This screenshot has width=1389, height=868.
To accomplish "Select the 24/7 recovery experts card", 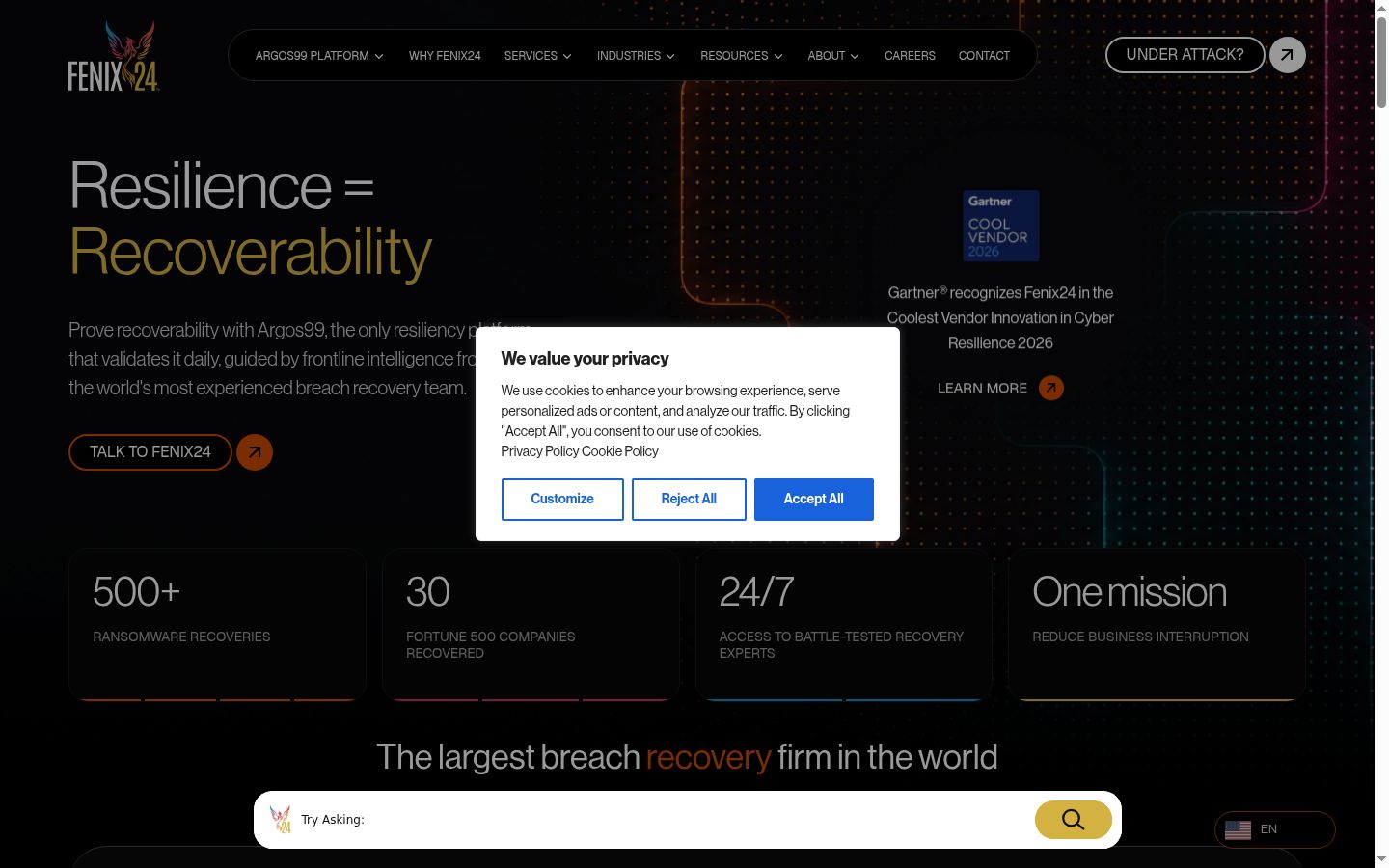I will [x=844, y=625].
